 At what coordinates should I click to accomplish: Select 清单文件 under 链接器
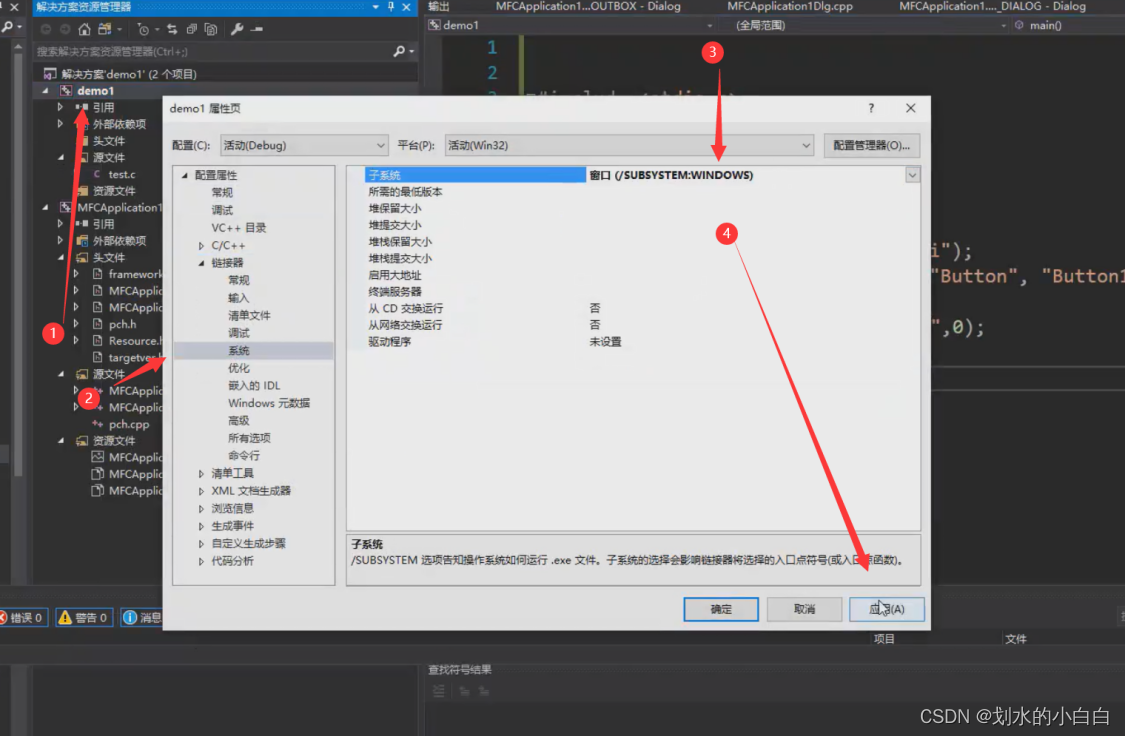point(249,316)
